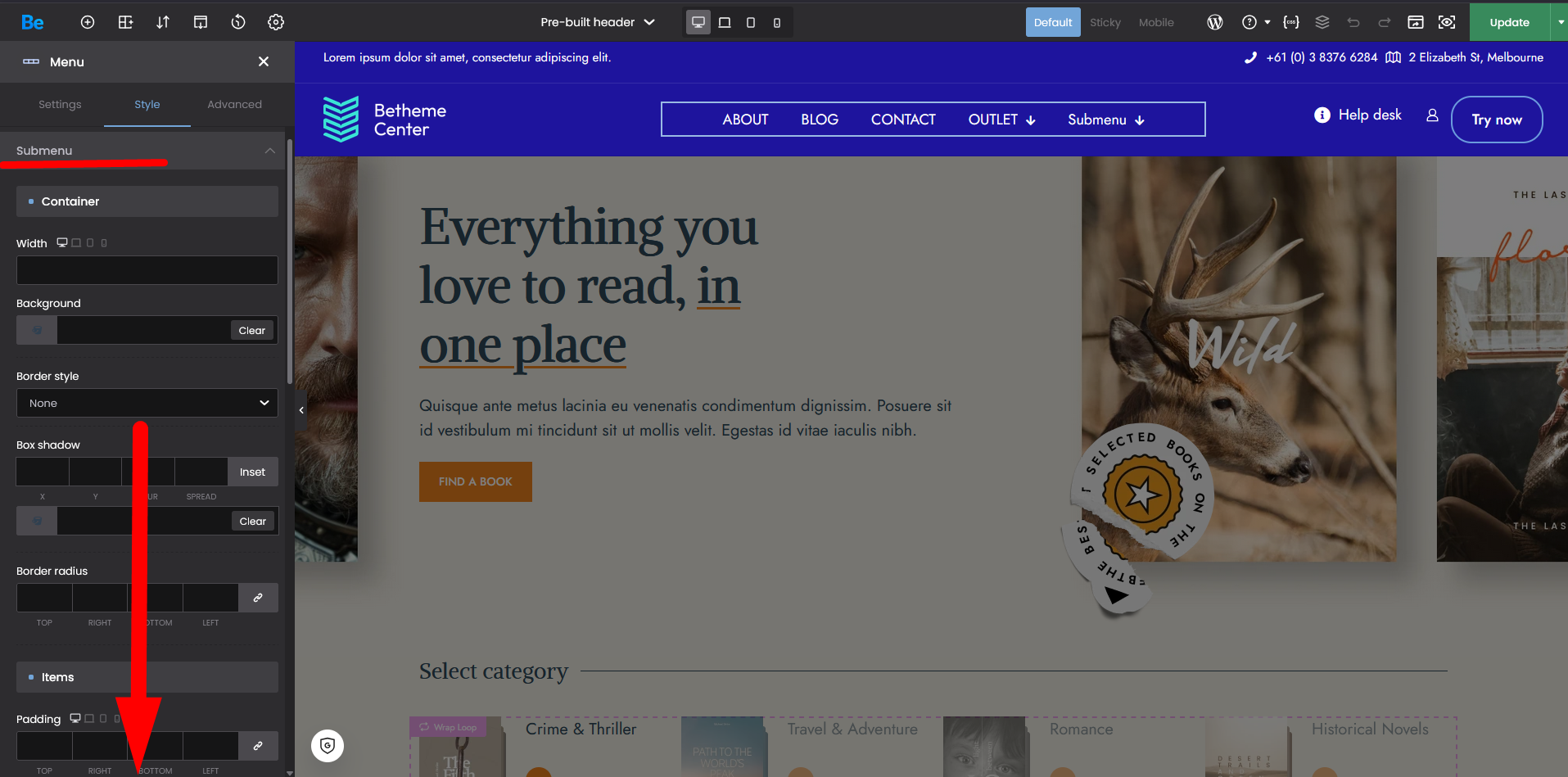Open the Border style dropdown

[x=147, y=403]
